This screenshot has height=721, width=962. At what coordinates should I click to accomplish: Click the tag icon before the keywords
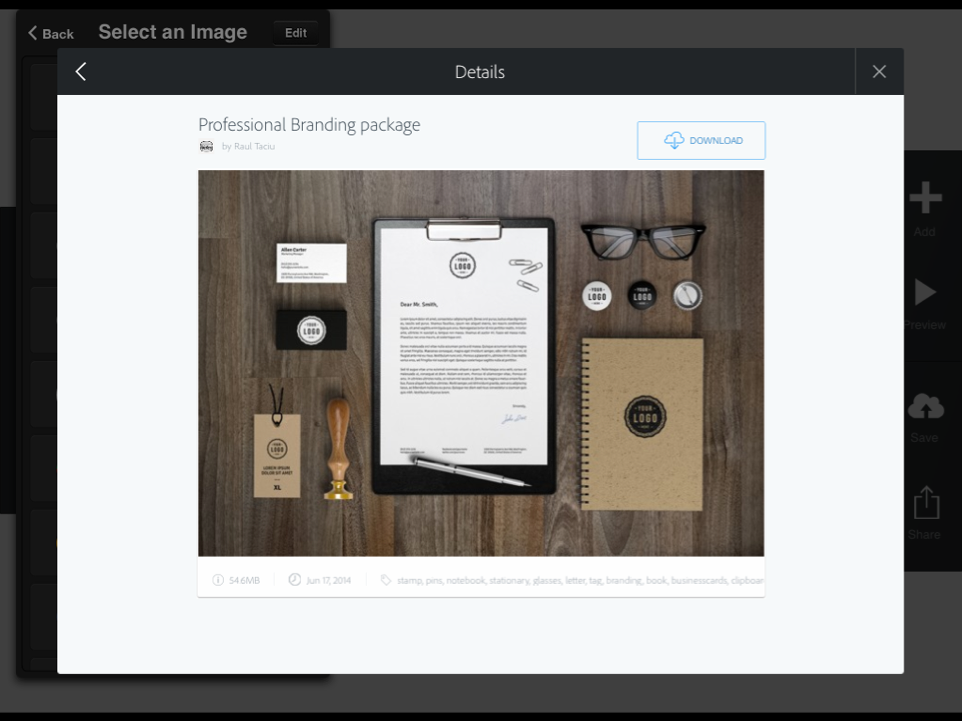[x=386, y=580]
